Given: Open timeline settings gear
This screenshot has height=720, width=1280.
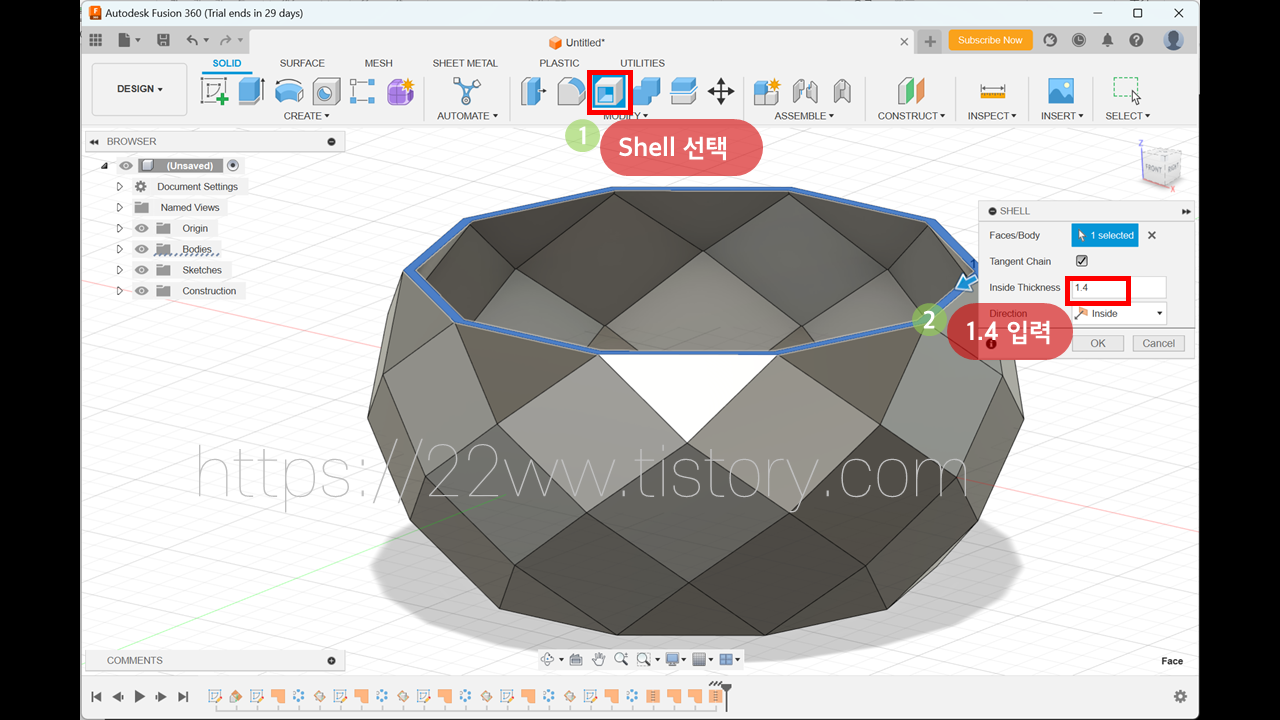Looking at the screenshot, I should pyautogui.click(x=1180, y=696).
